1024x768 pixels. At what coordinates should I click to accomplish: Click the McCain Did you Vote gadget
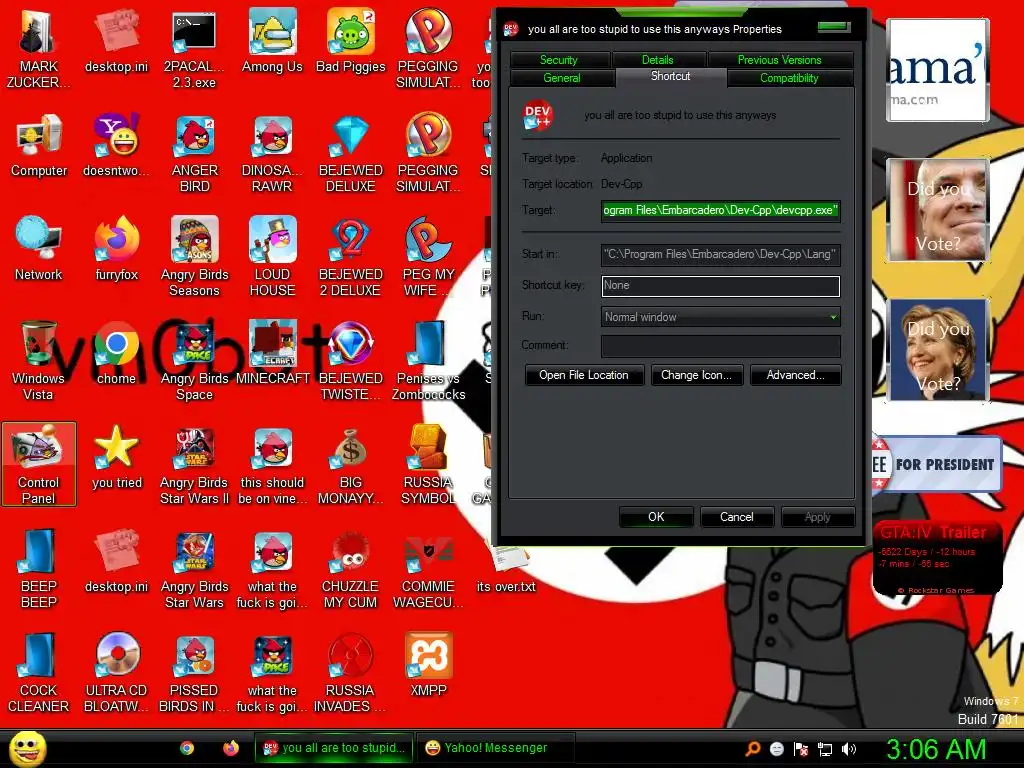(938, 210)
